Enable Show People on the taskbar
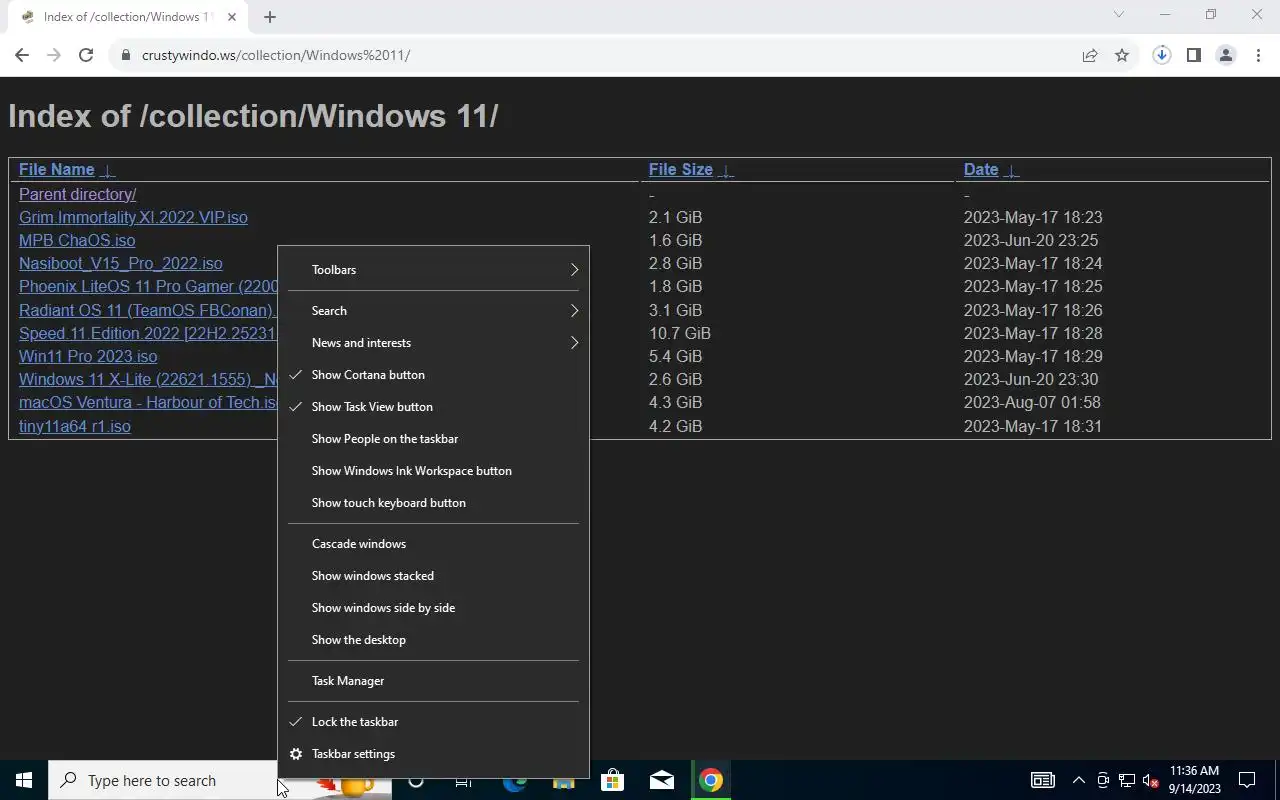 pyautogui.click(x=433, y=439)
